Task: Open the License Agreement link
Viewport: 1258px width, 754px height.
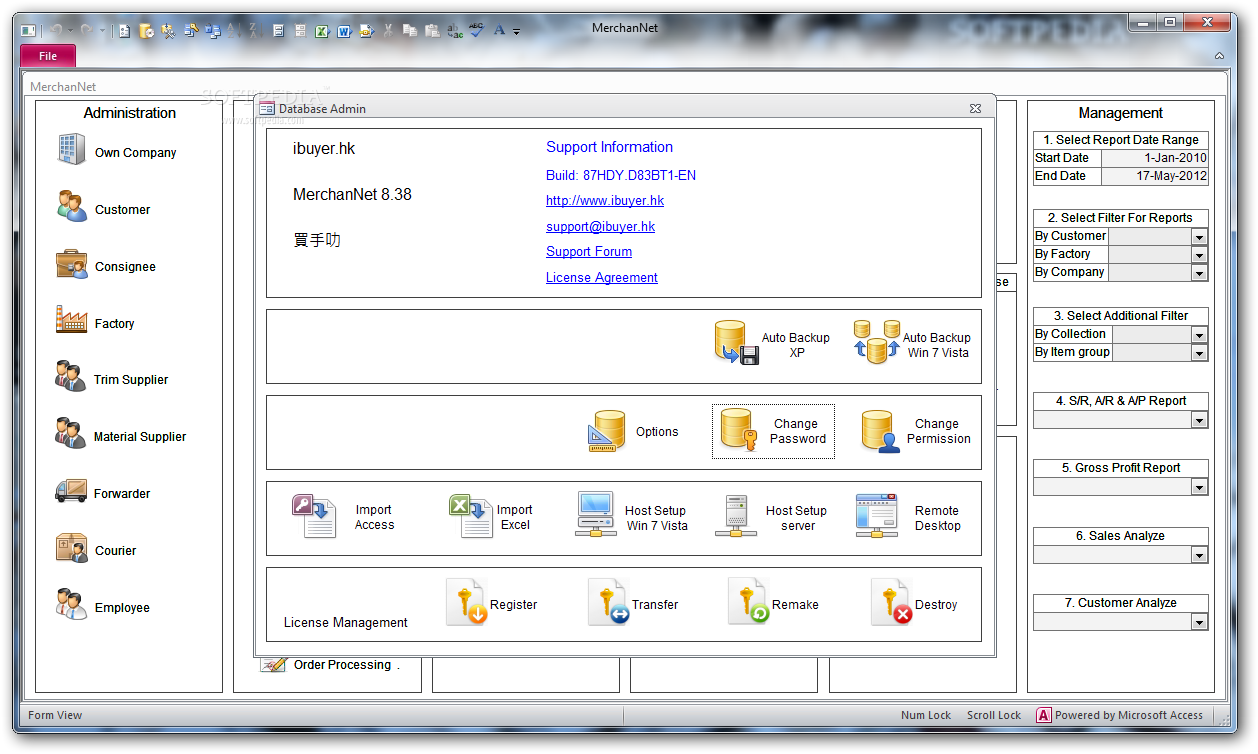Action: point(602,278)
